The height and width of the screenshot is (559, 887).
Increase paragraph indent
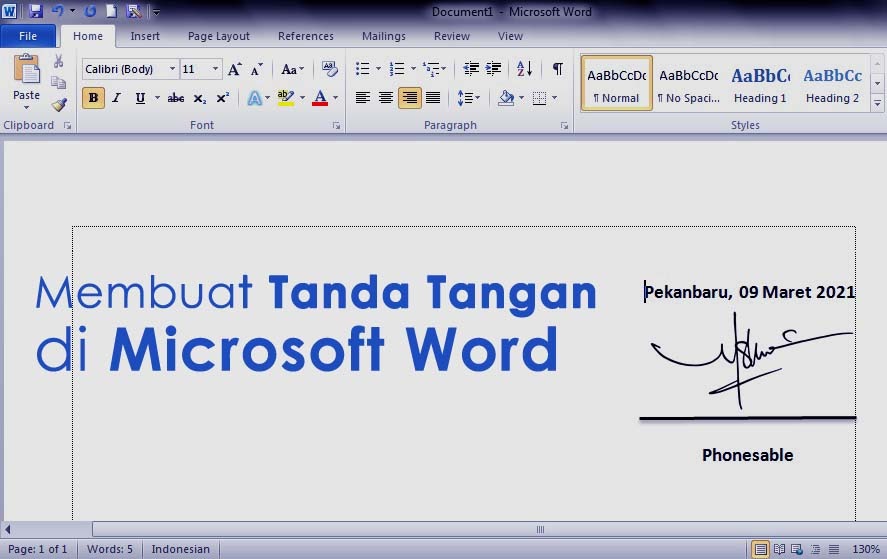(x=493, y=69)
